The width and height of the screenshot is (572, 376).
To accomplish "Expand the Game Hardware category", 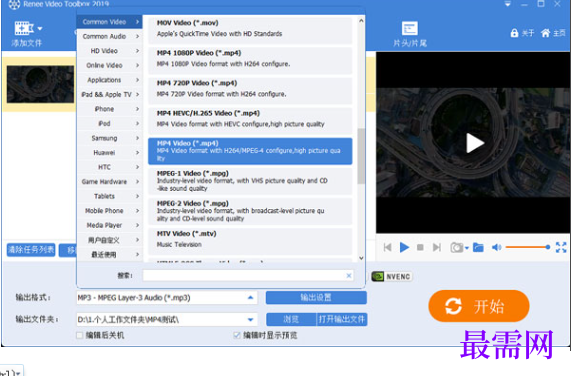I will 109,182.
